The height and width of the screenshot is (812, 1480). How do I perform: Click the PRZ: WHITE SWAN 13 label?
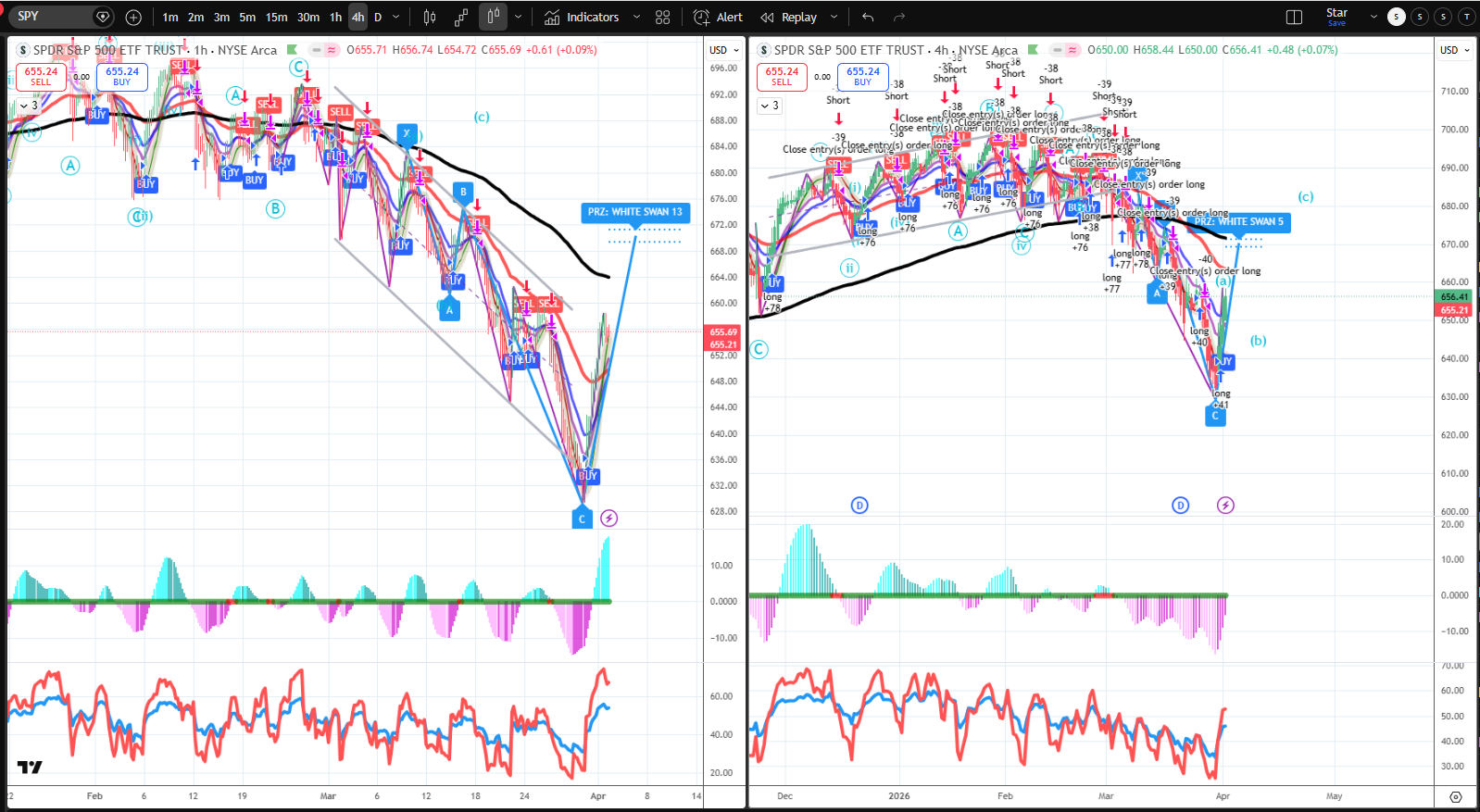click(x=634, y=212)
